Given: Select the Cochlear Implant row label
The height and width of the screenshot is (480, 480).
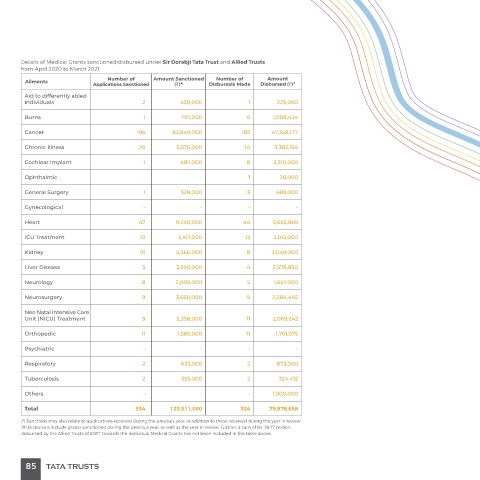Looking at the screenshot, I should [x=48, y=162].
